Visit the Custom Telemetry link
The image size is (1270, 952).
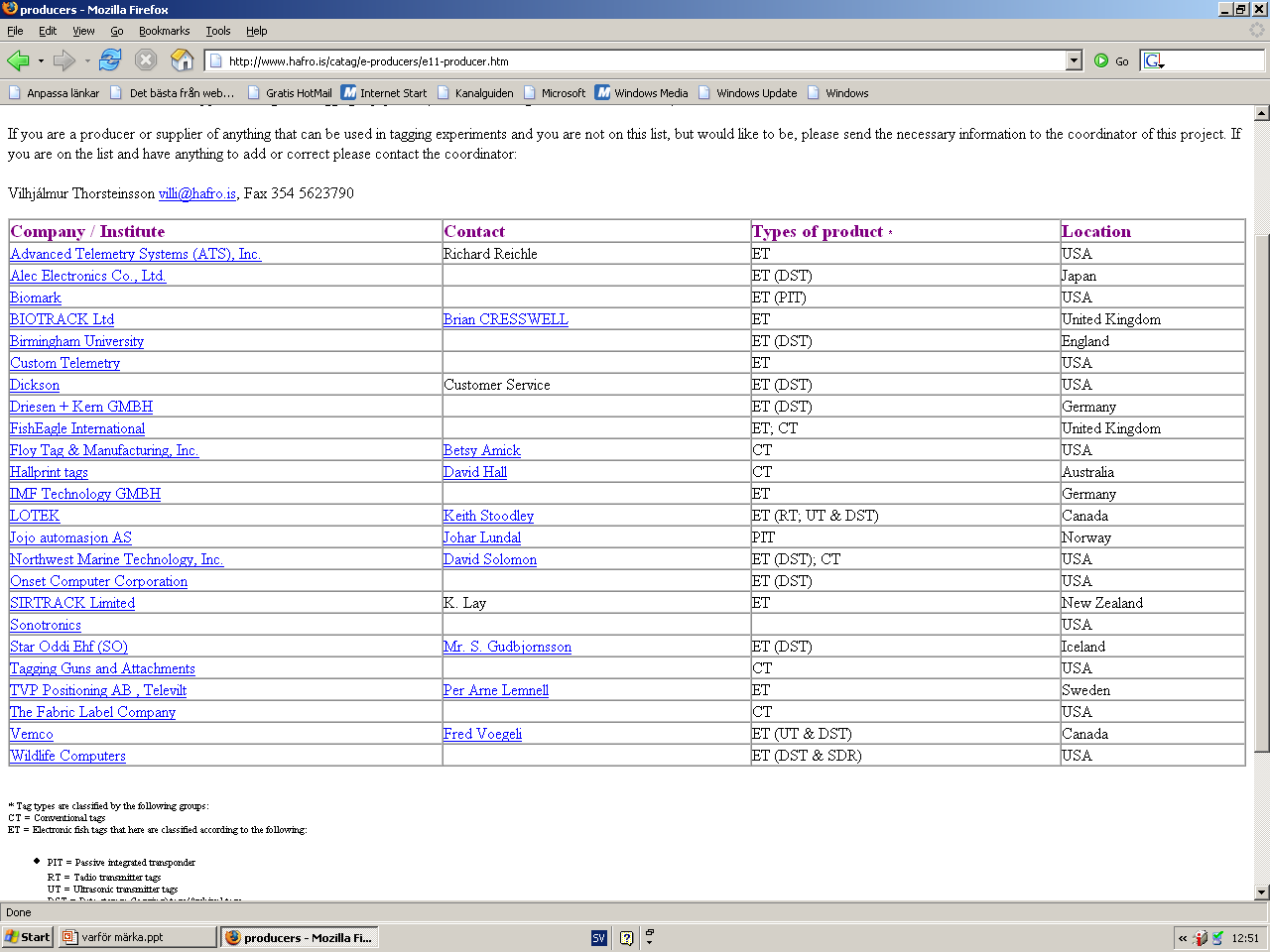(x=65, y=363)
